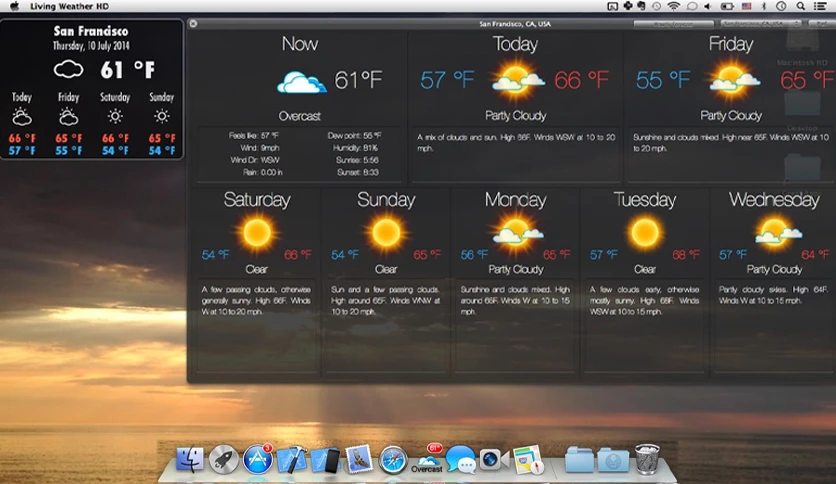Click the partly cloudy icon under Monday

516,232
